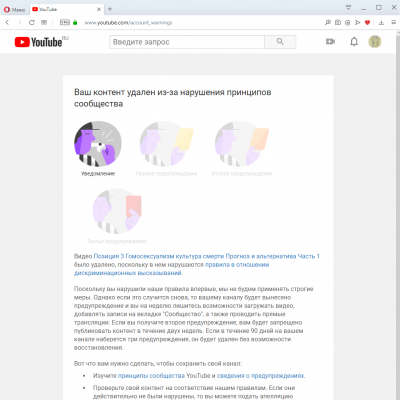
Task: Open the downloads panel icon
Action: tap(382, 23)
